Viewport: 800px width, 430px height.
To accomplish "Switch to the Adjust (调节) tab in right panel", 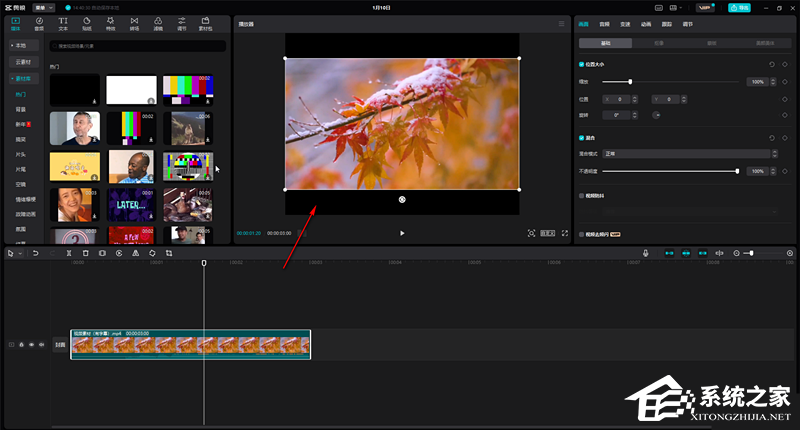I will coord(688,24).
